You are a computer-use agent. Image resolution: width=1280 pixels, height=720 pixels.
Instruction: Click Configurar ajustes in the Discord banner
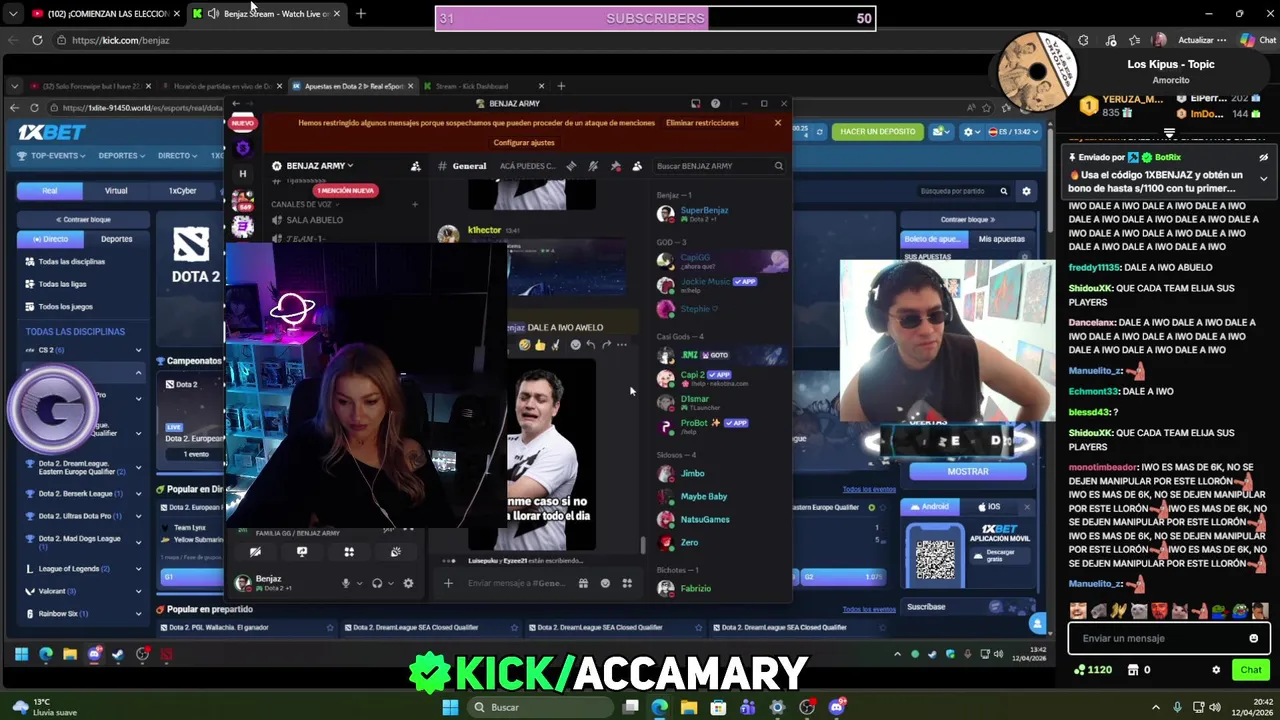524,143
